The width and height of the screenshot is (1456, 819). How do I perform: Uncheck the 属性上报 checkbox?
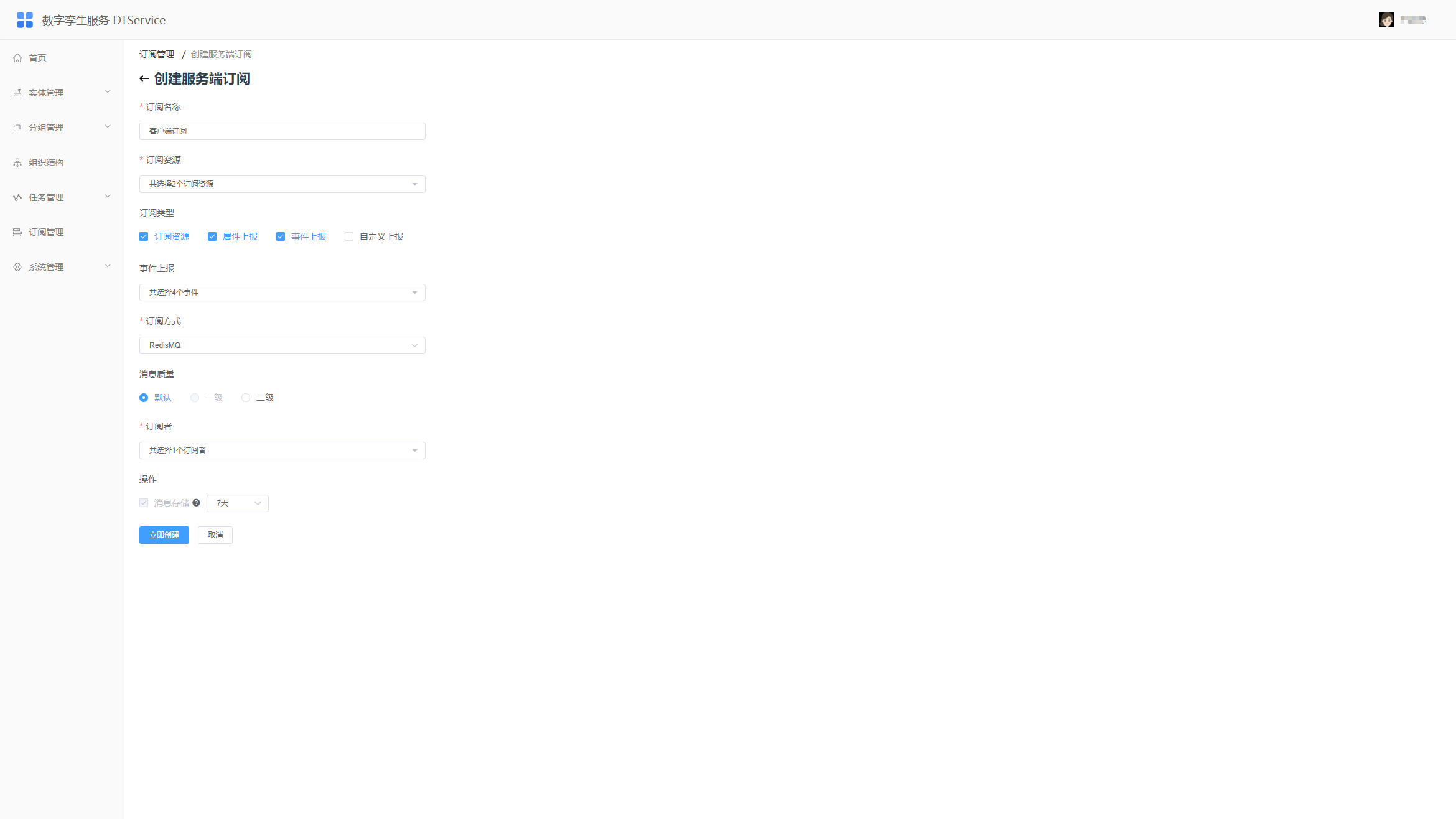point(212,236)
